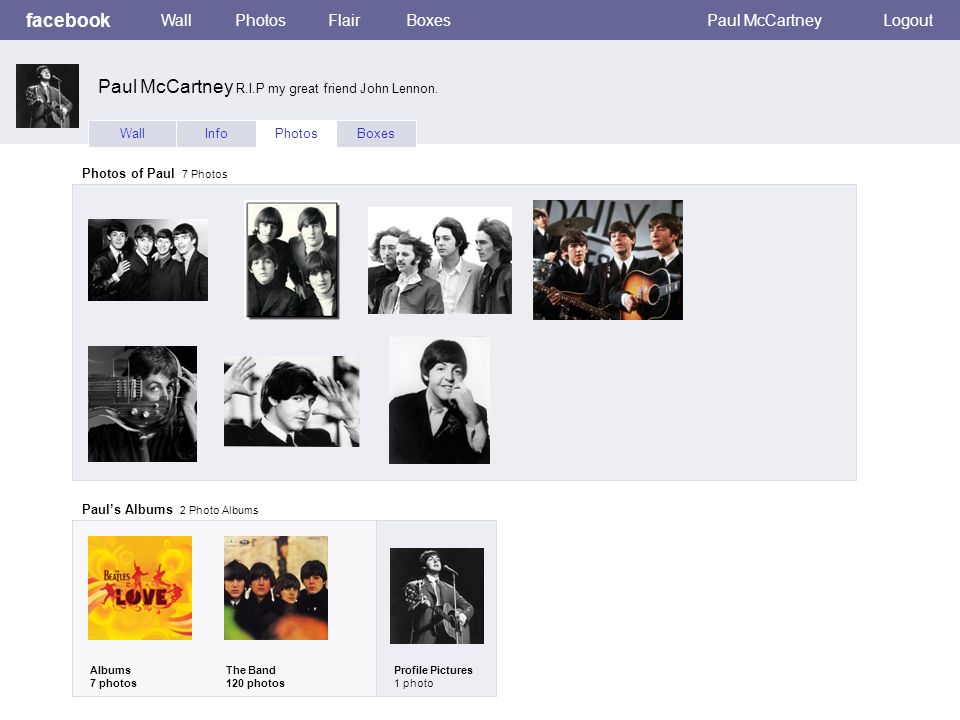This screenshot has width=960, height=720.
Task: Click the facebook logo in header
Action: tap(68, 20)
